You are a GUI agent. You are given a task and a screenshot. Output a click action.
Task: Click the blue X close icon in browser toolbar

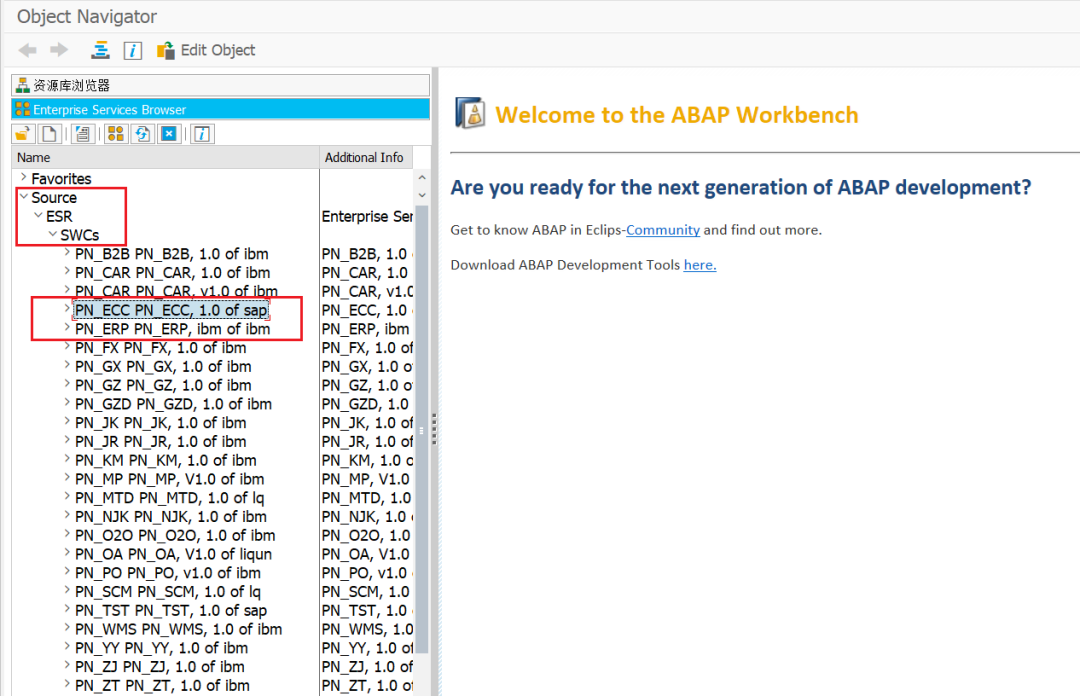[x=169, y=134]
